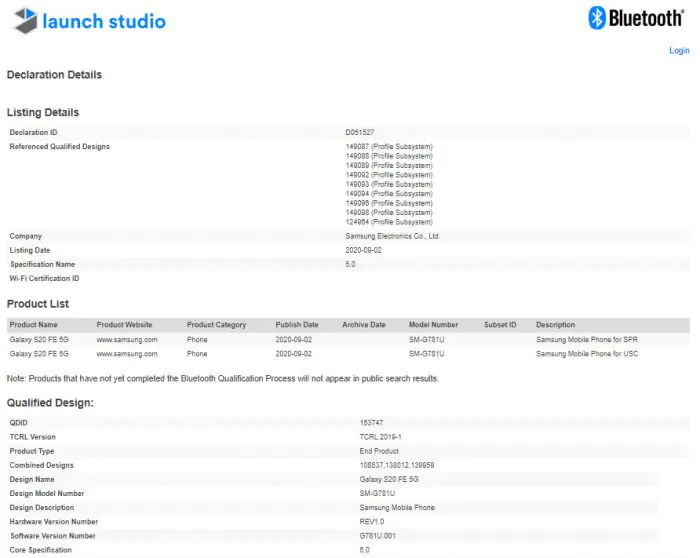Select 'Samsung Mobile Phone for USC' description
700x558 pixels.
pyautogui.click(x=587, y=354)
